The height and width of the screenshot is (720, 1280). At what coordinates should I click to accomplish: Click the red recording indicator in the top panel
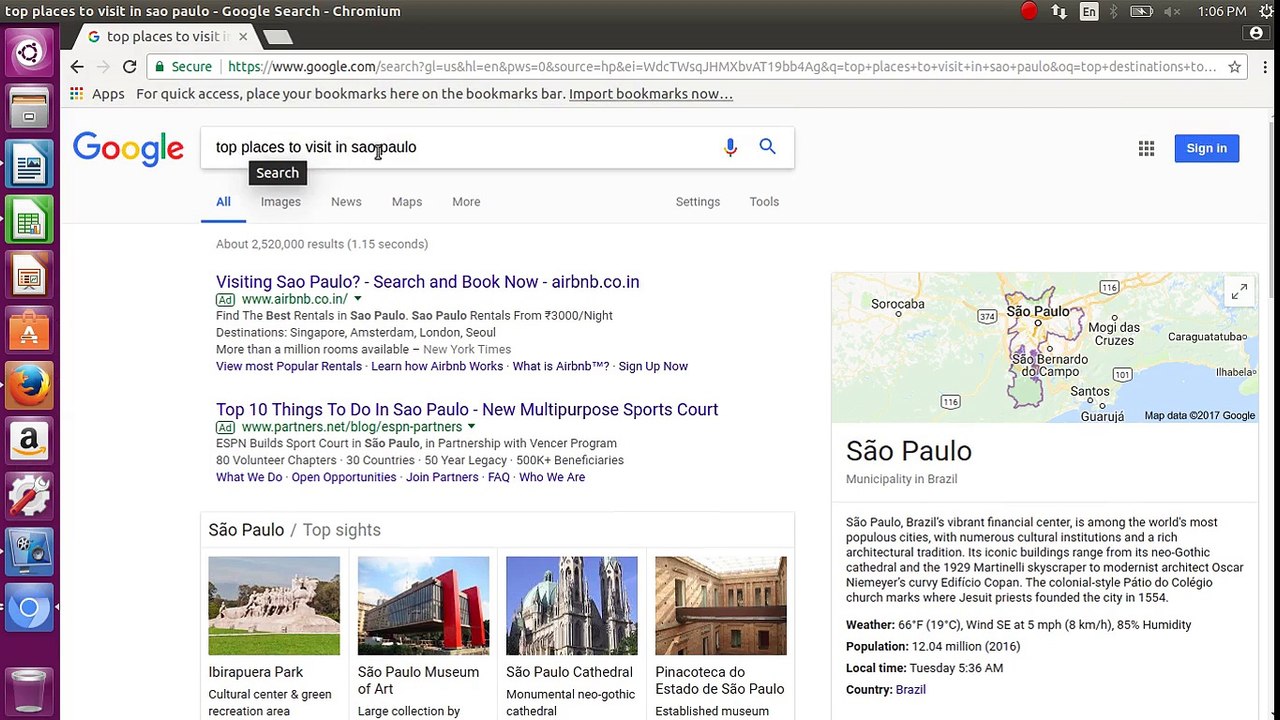pos(1029,11)
